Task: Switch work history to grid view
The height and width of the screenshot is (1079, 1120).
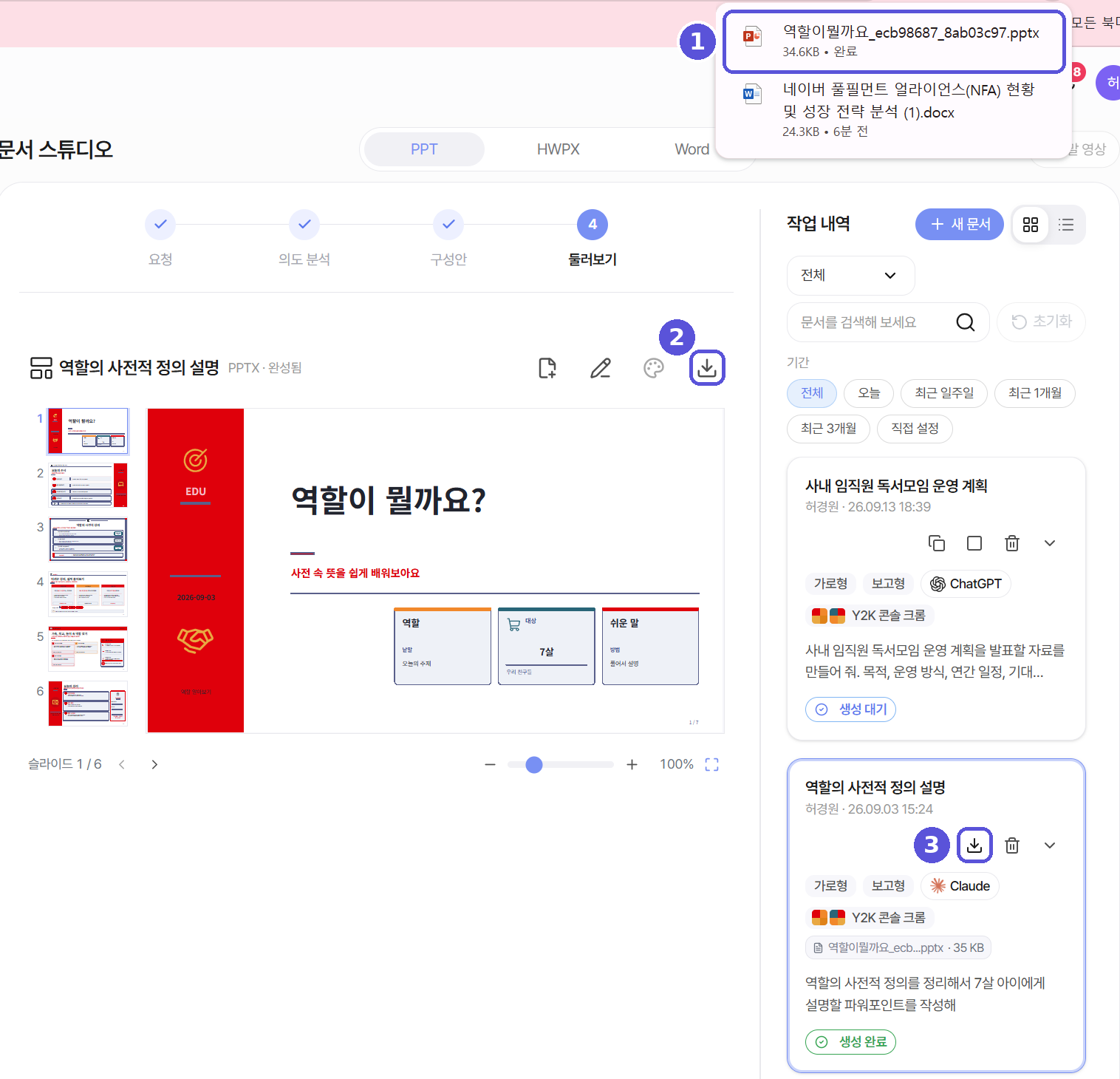Action: pyautogui.click(x=1031, y=225)
